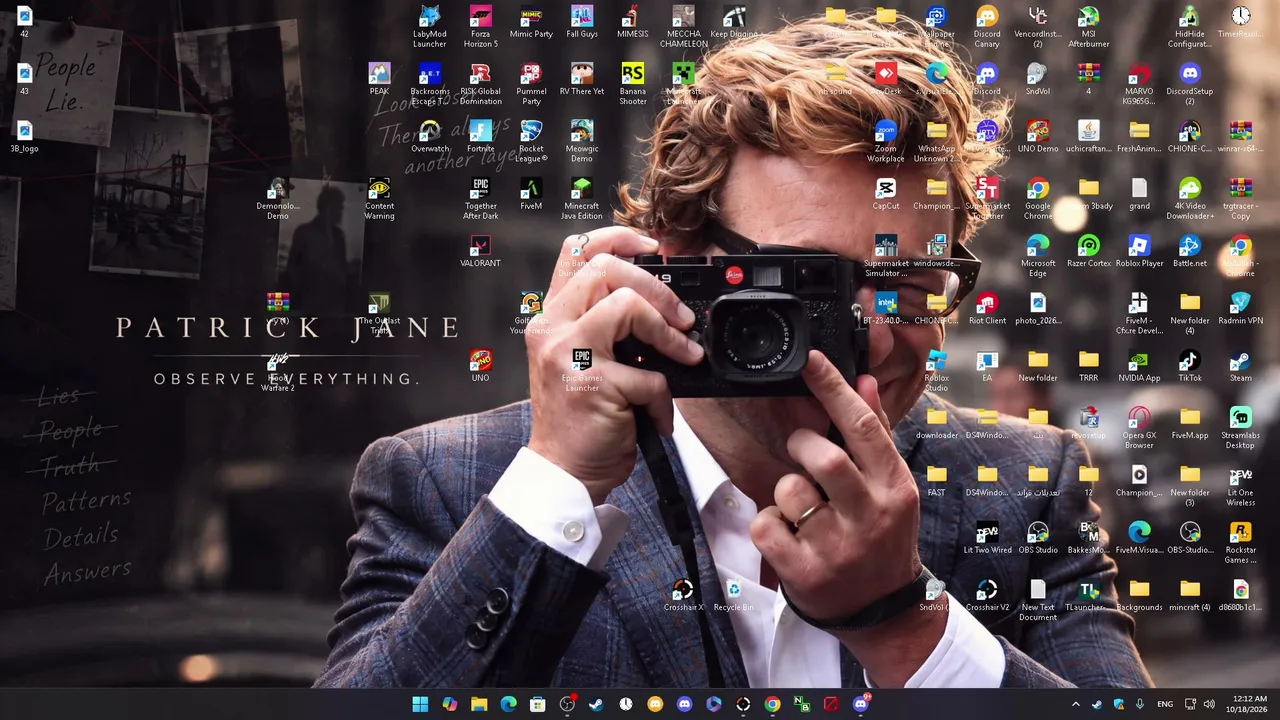Open the VALORANT desktop shortcut
The height and width of the screenshot is (720, 1280).
pyautogui.click(x=481, y=251)
